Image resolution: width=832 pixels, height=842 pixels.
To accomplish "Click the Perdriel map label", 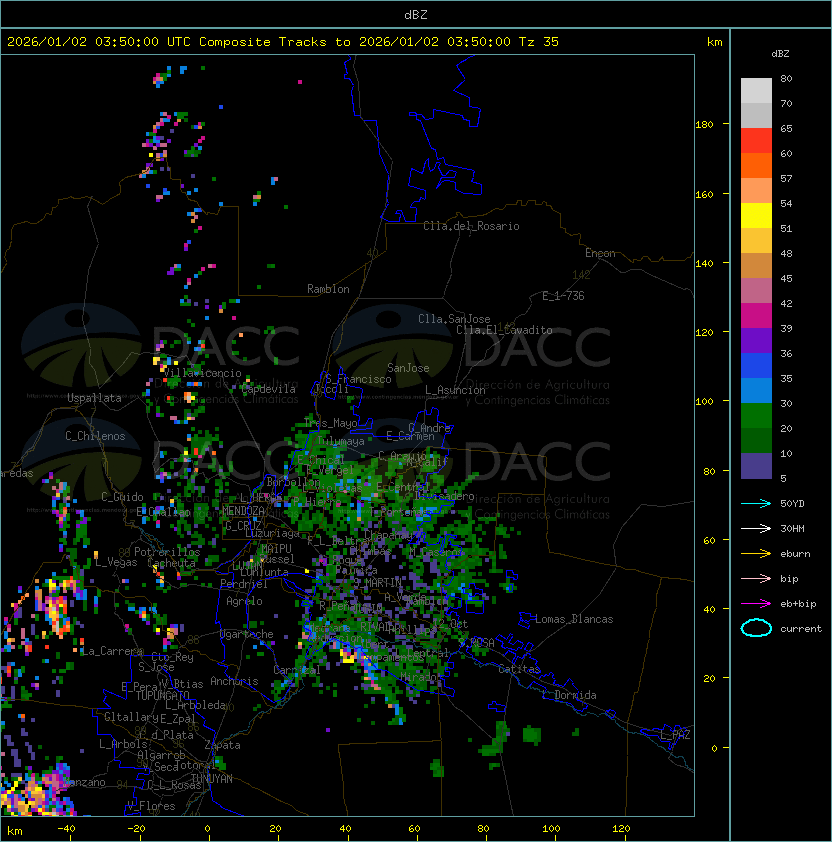I will 244,584.
